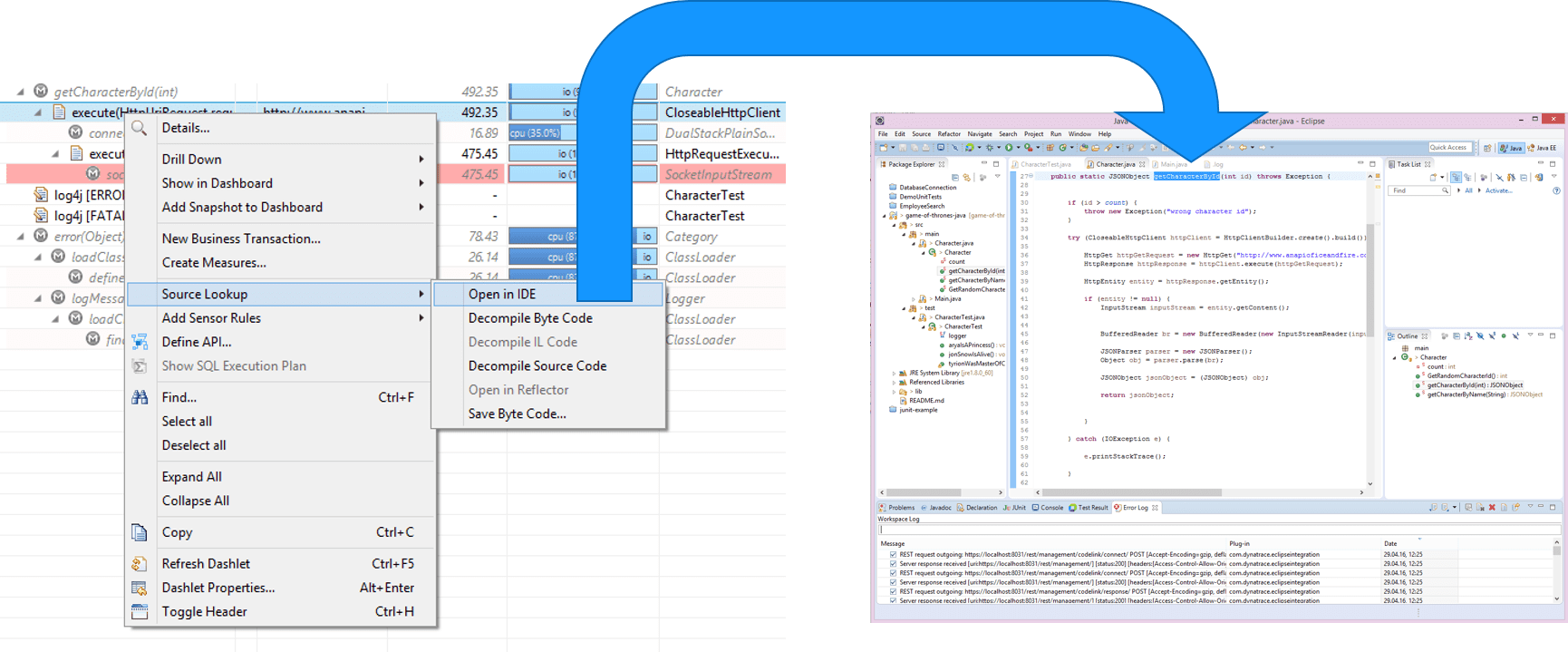Toggle Hide Static Members in Outline toolbar

click(1492, 336)
